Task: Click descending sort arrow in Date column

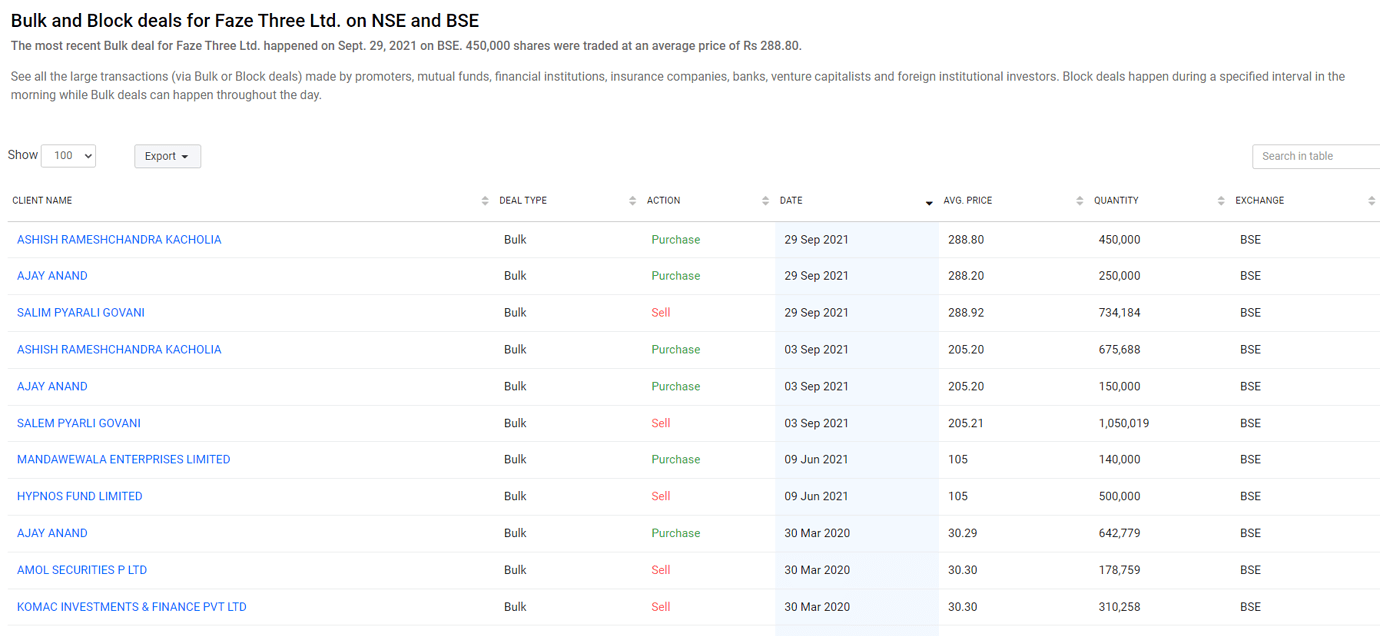Action: 928,203
